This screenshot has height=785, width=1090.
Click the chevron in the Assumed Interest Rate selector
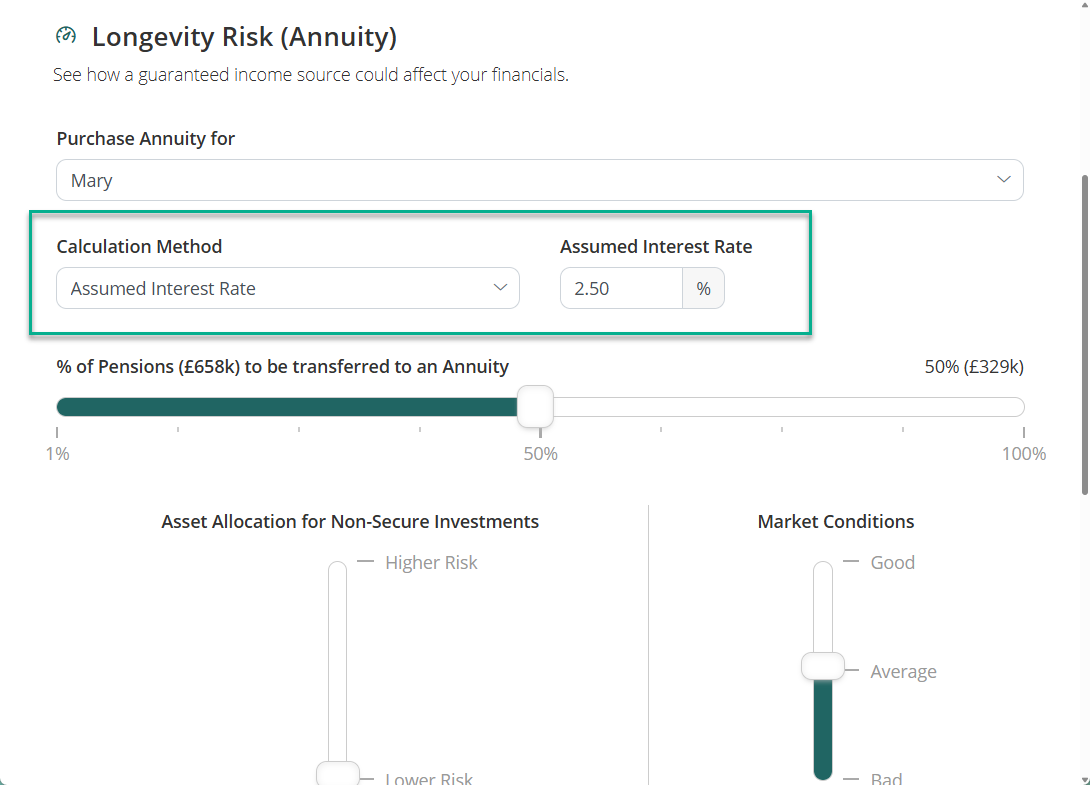pyautogui.click(x=500, y=288)
